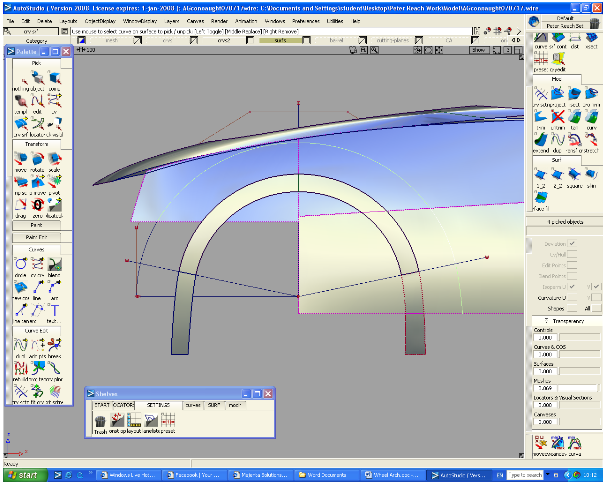Select the Move transform tool
The height and width of the screenshot is (485, 607).
tap(21, 160)
